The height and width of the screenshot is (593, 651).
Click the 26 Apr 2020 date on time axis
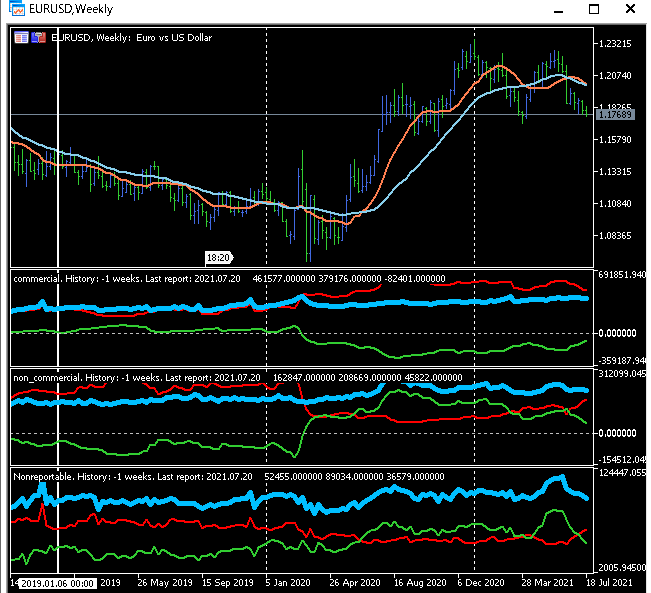pos(355,583)
